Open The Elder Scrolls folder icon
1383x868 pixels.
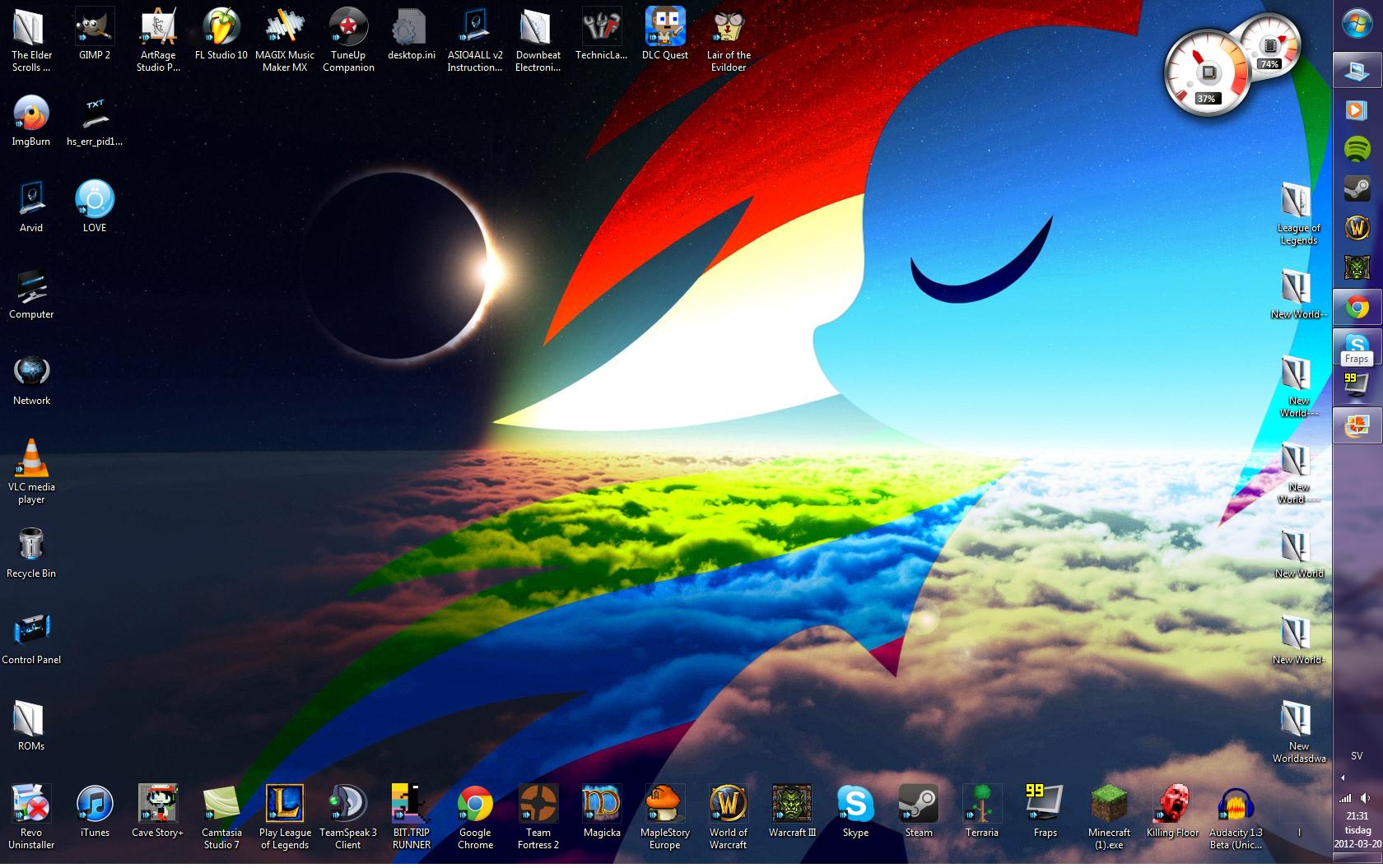tap(31, 39)
